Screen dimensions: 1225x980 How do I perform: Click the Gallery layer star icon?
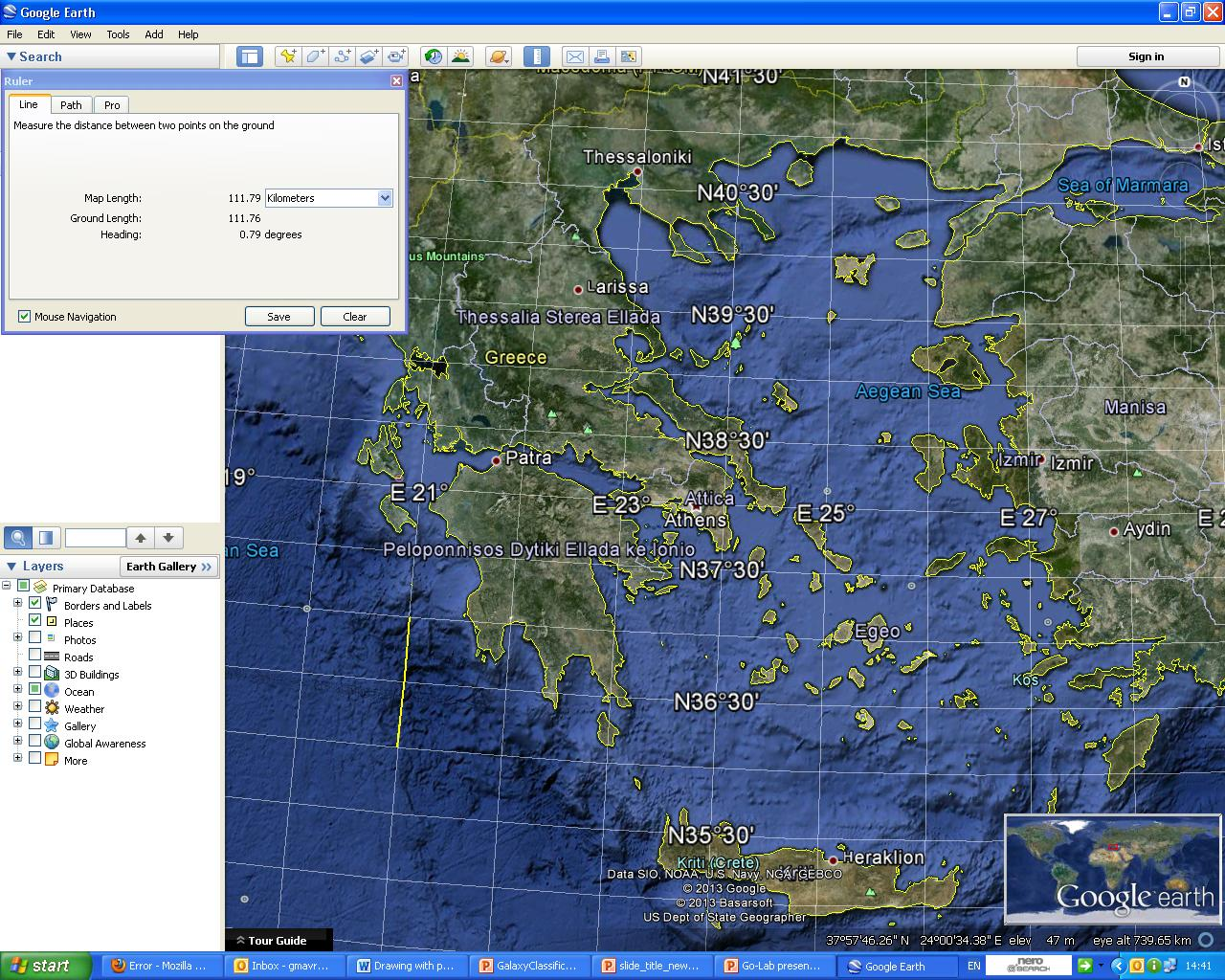(52, 725)
